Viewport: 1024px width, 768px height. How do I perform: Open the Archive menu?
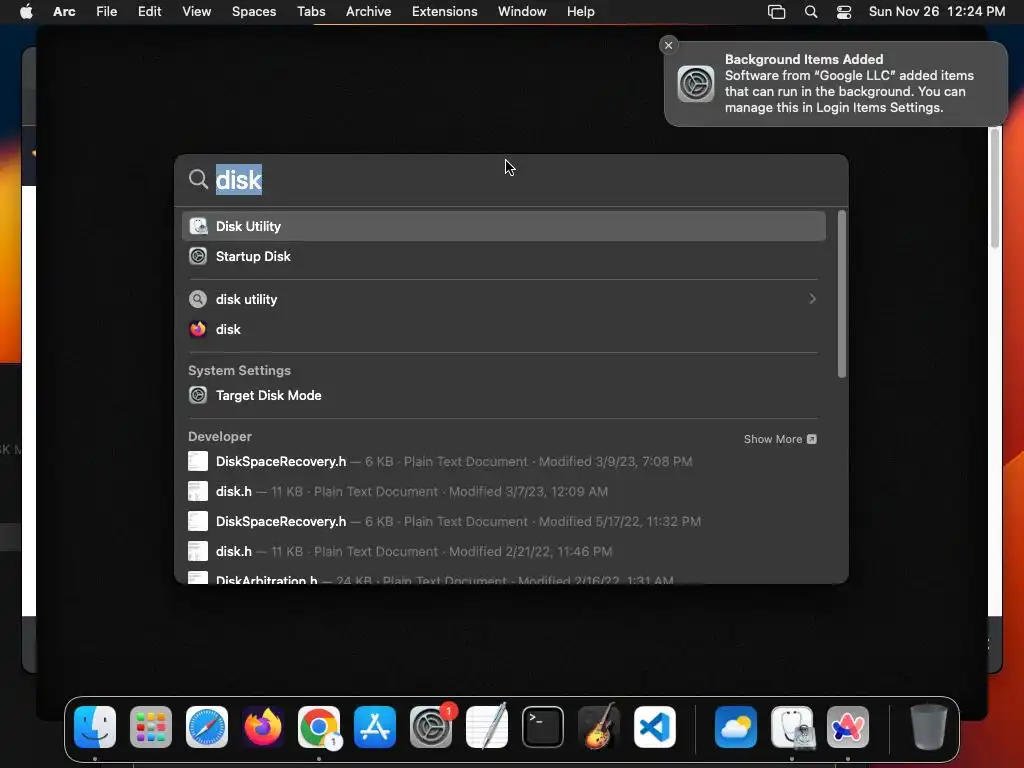point(368,12)
